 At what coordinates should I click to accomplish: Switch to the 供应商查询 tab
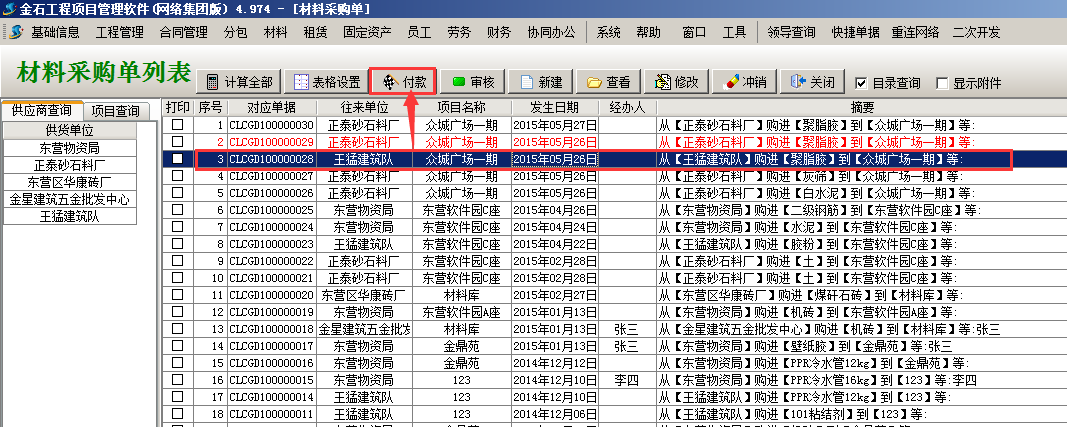coord(41,110)
